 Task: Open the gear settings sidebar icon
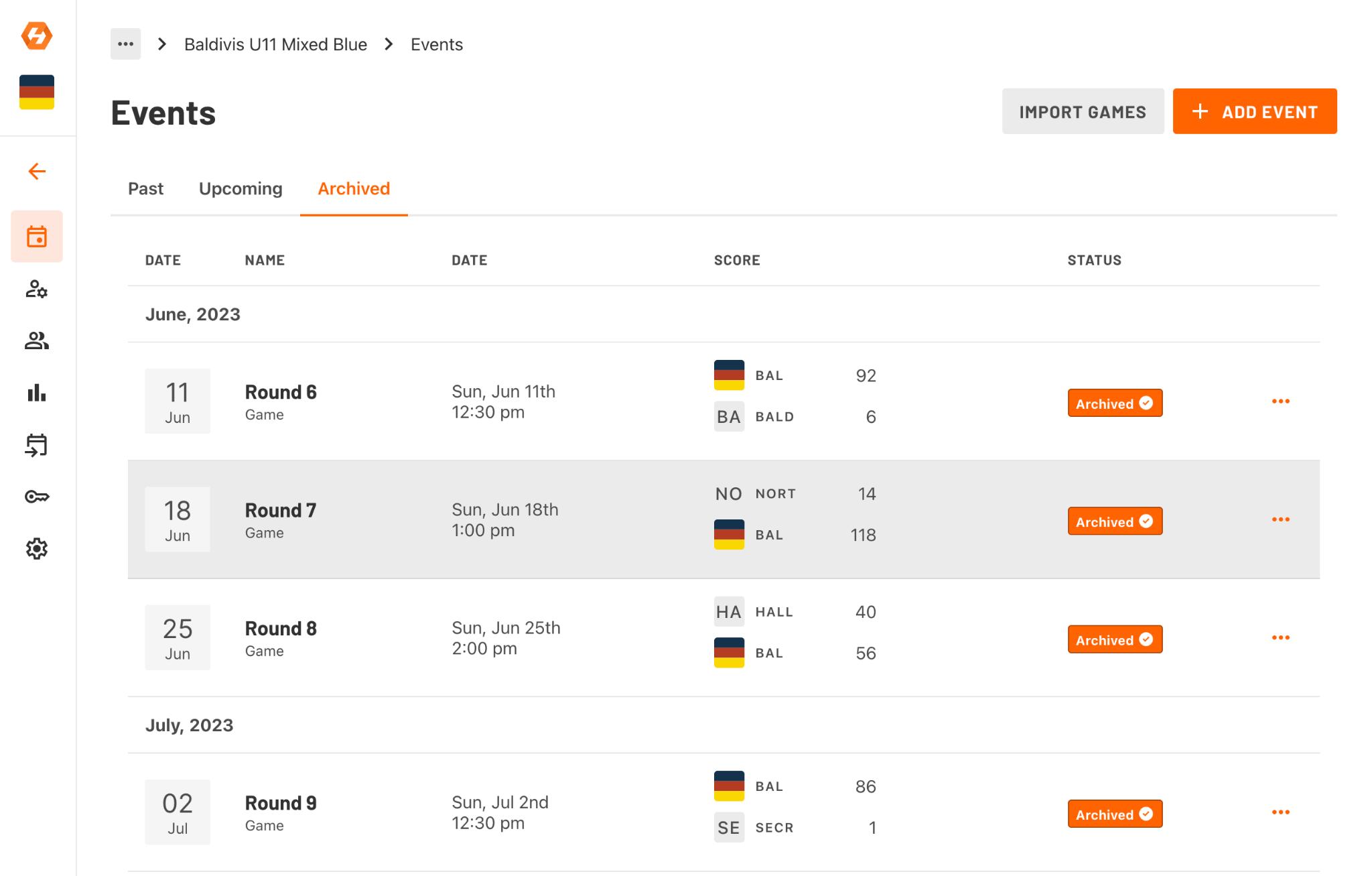[x=37, y=549]
